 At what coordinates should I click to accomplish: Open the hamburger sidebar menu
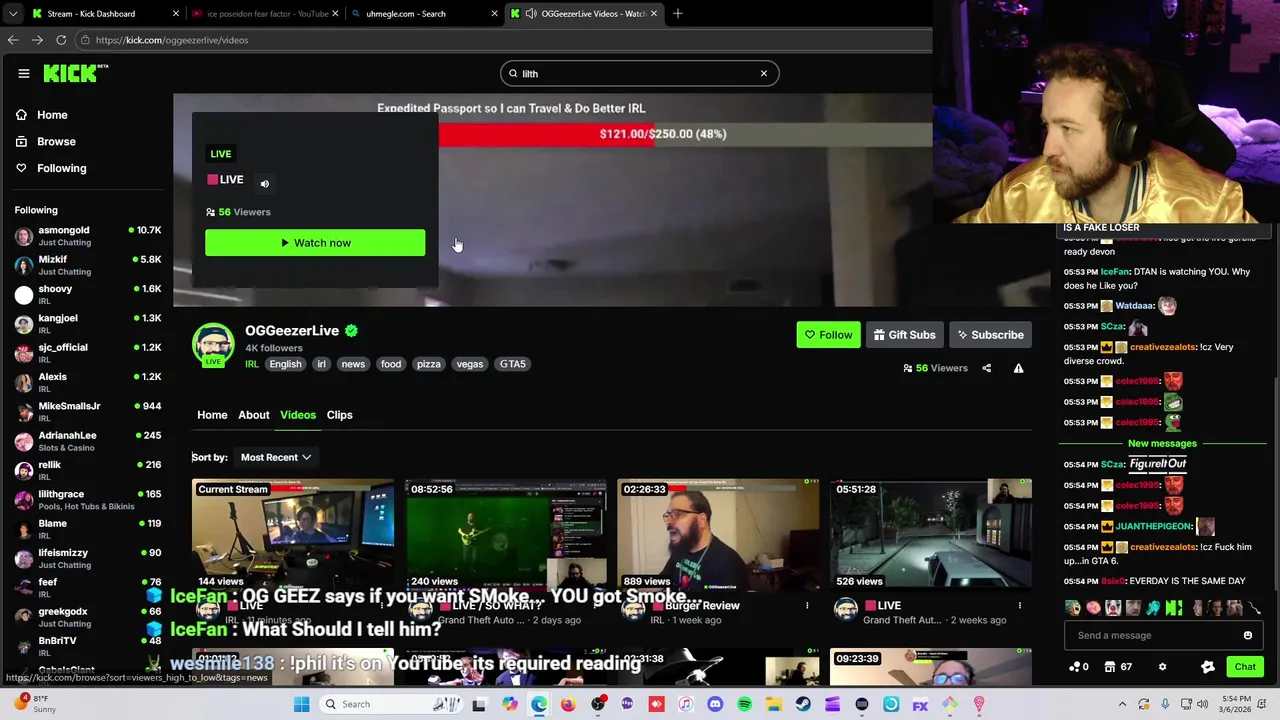24,73
